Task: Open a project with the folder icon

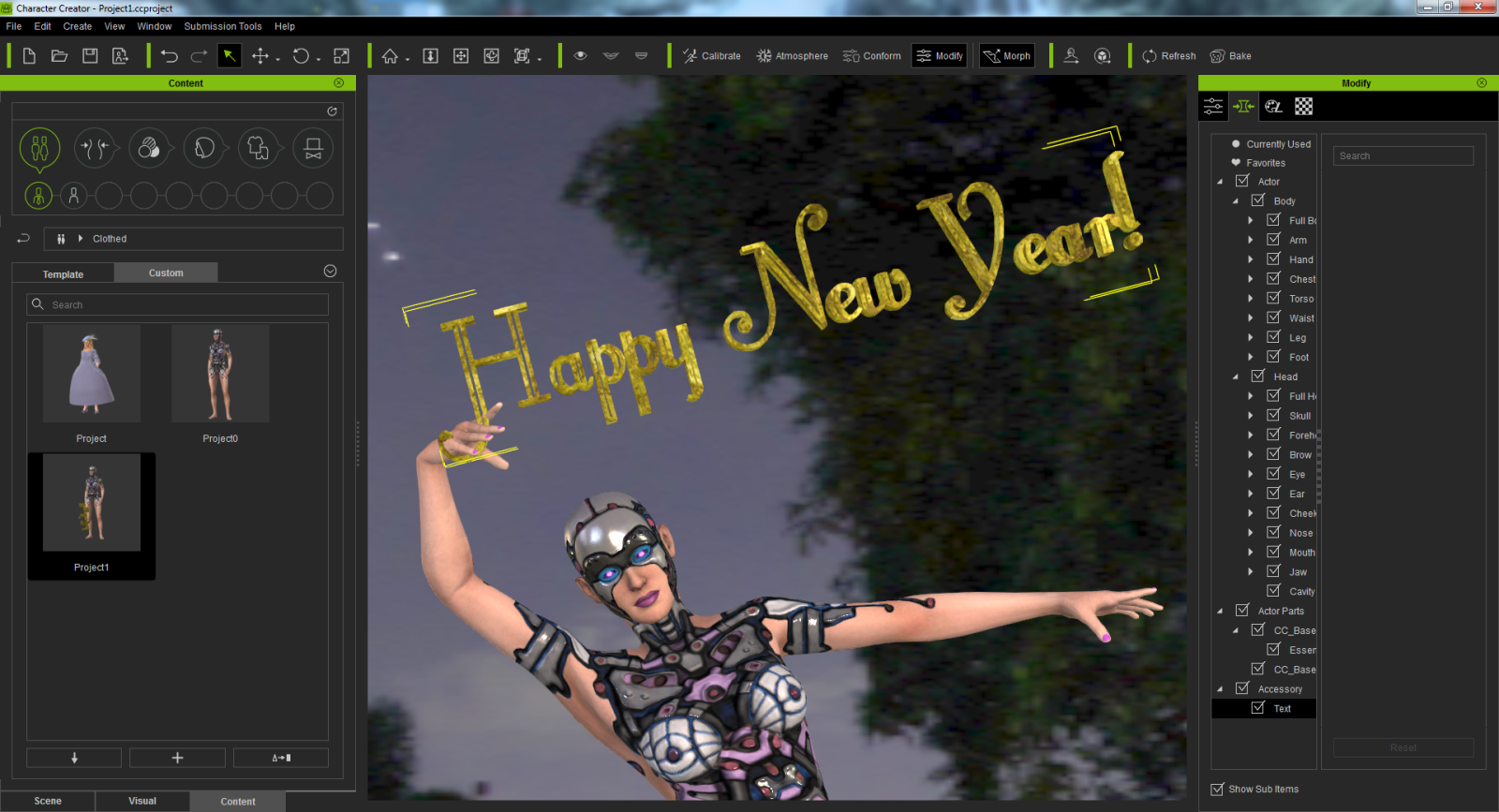Action: pyautogui.click(x=59, y=56)
